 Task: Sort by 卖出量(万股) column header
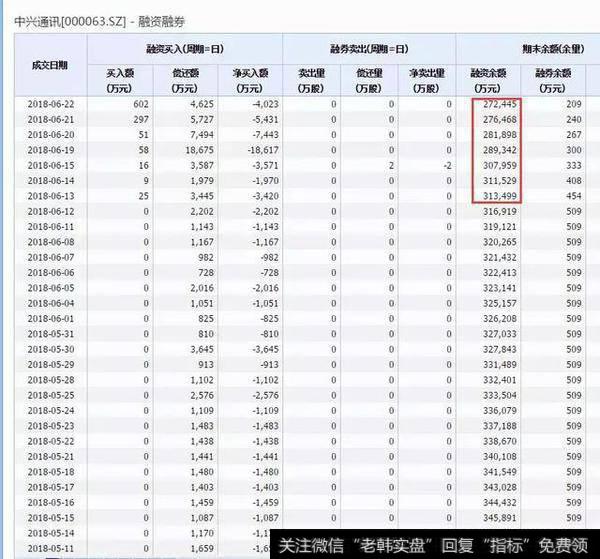click(x=311, y=81)
